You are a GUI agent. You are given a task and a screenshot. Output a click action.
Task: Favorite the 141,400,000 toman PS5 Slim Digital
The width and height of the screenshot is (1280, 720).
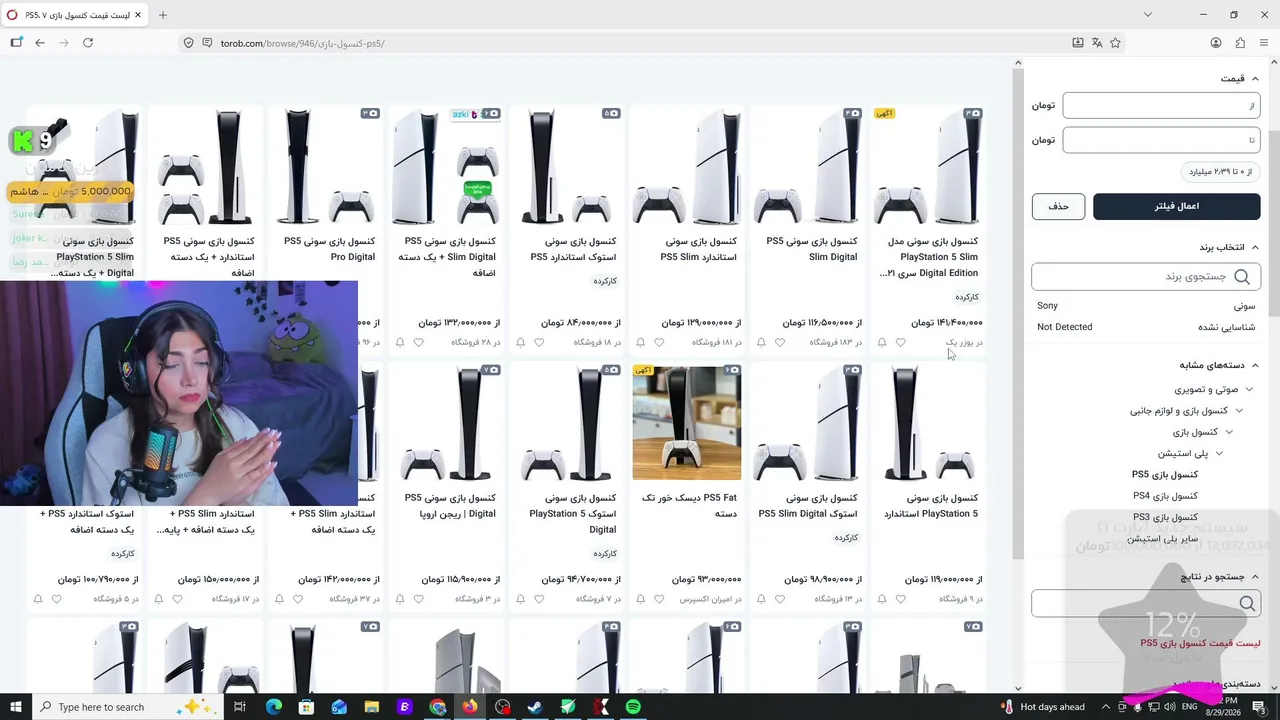901,342
